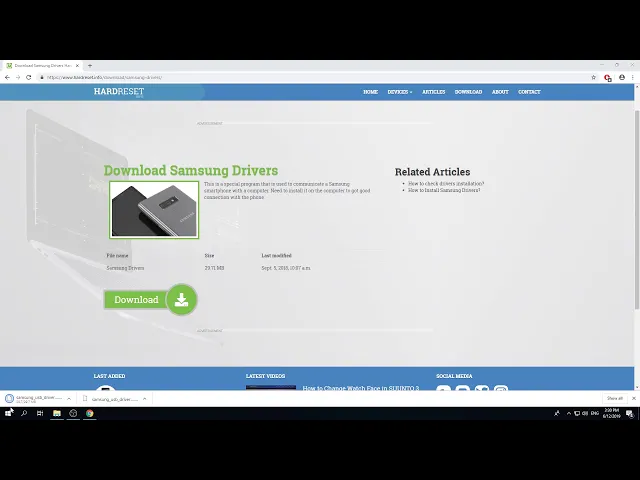This screenshot has height=480, width=640.
Task: Open File Explorer from taskbar
Action: coord(57,413)
